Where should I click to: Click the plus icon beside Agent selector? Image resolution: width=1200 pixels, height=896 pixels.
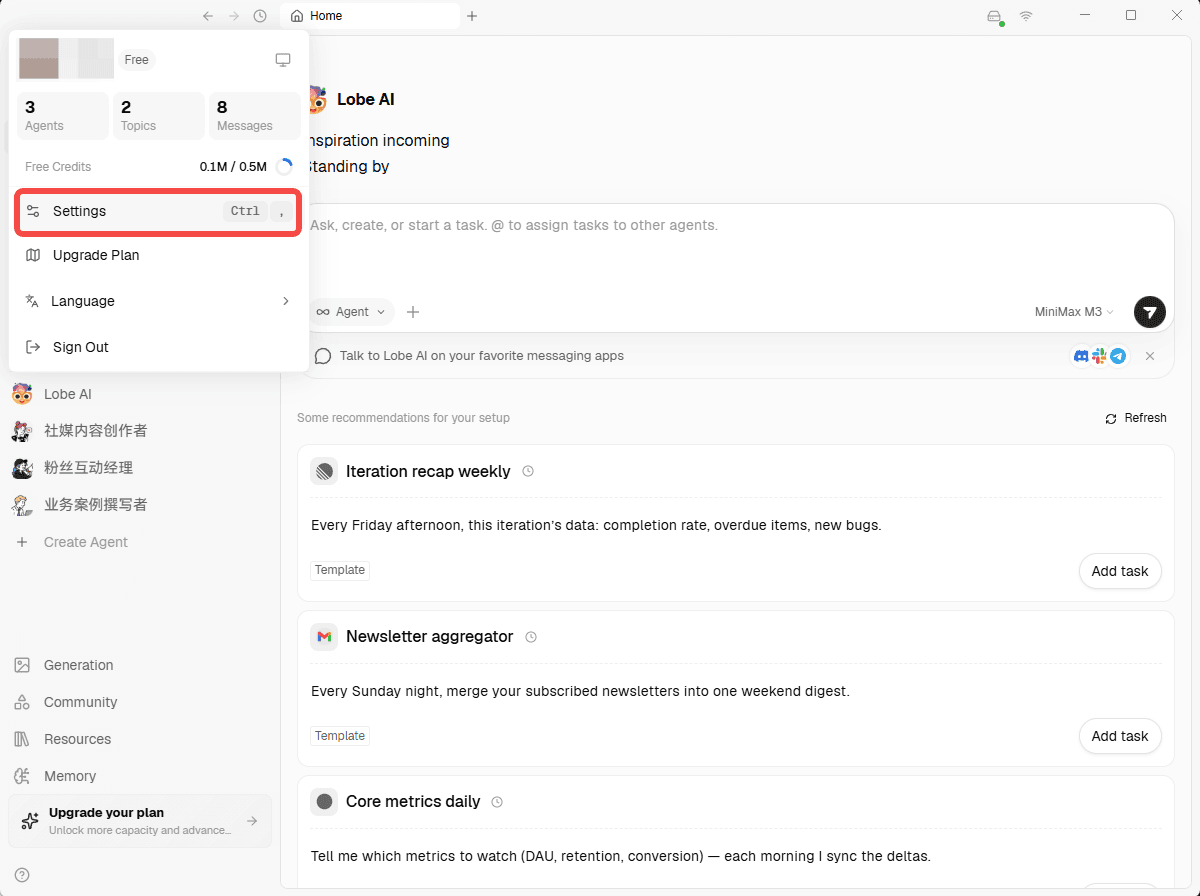coord(413,312)
